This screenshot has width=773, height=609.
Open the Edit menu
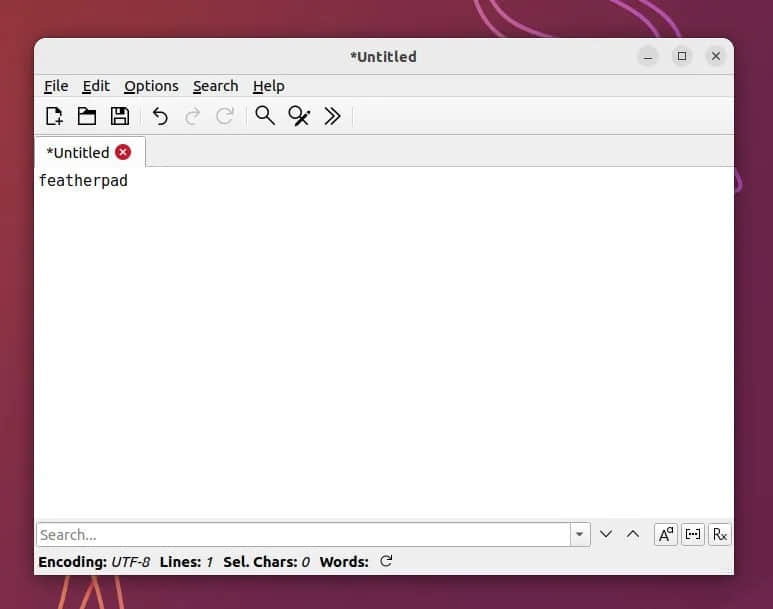point(96,86)
